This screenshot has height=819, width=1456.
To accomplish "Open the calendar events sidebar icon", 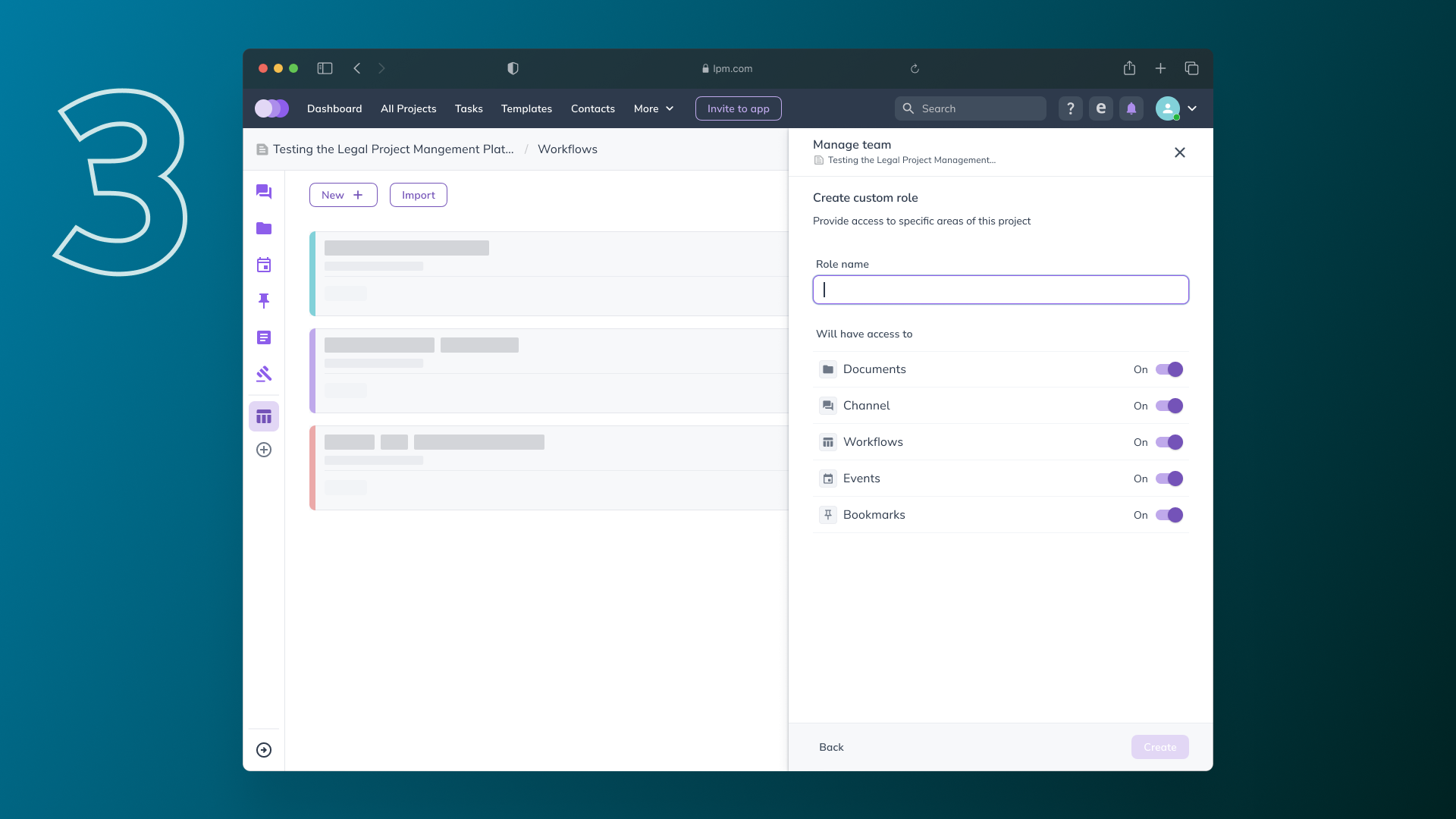I will [264, 265].
